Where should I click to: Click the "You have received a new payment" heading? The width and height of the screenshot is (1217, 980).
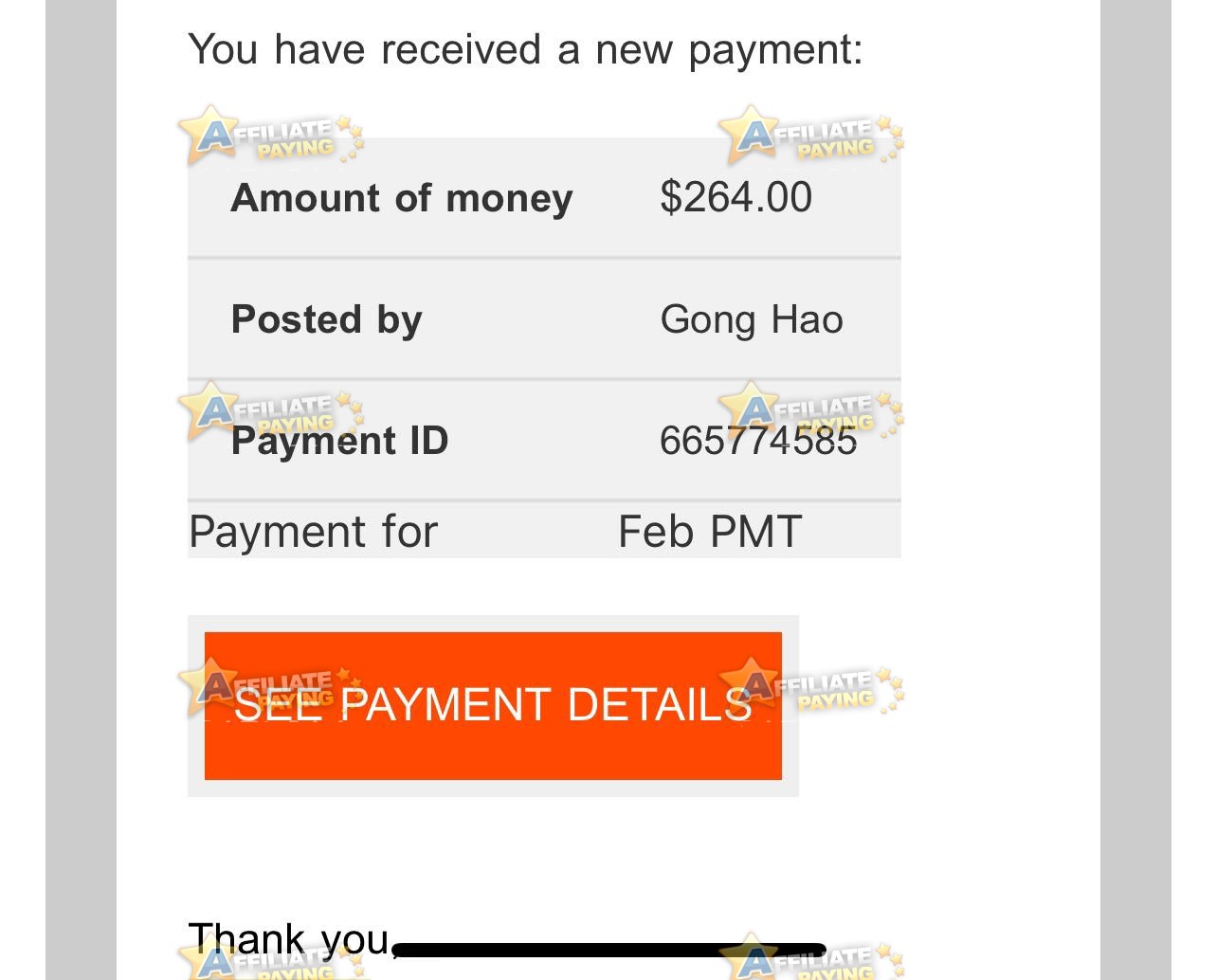(x=525, y=49)
